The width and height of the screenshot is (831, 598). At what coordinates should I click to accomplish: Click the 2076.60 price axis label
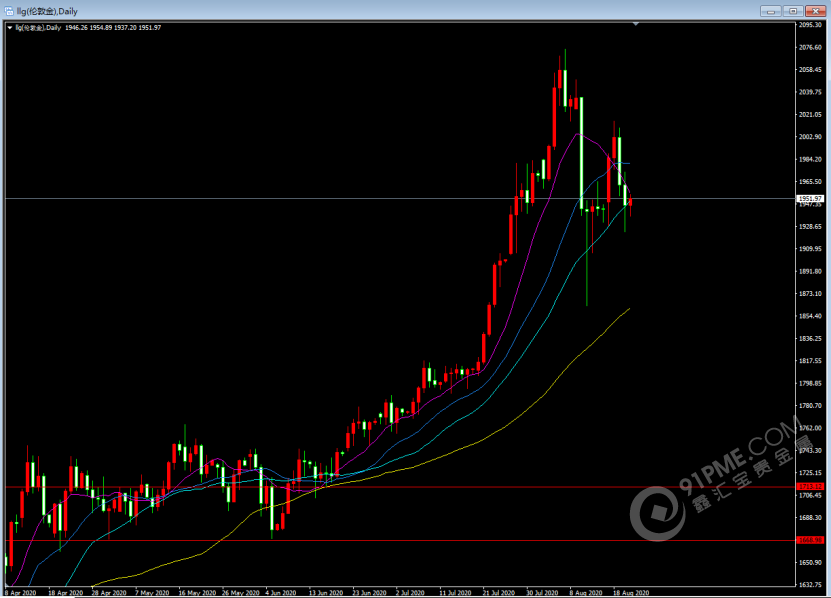[x=810, y=47]
